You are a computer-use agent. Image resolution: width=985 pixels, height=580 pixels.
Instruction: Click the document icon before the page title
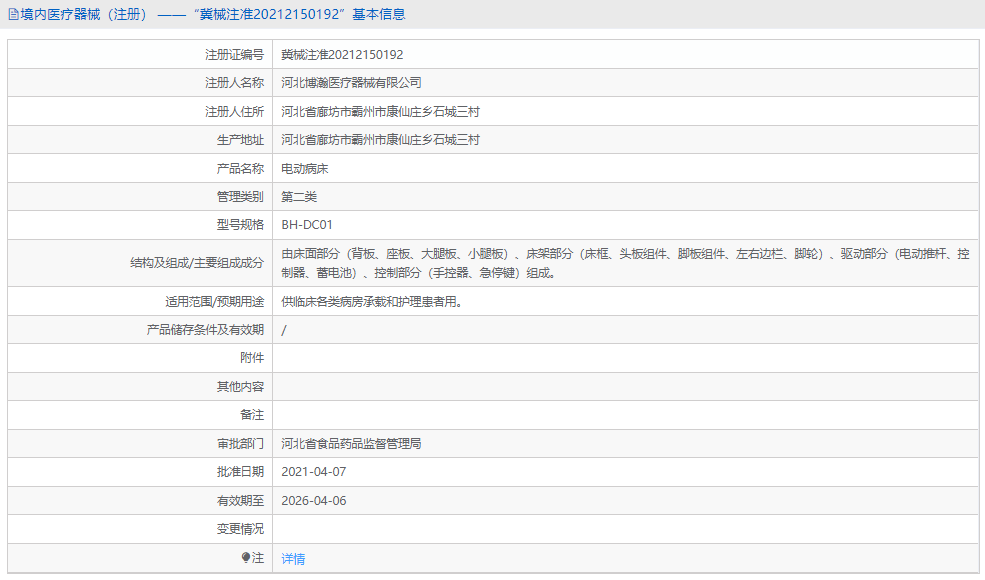[x=13, y=13]
